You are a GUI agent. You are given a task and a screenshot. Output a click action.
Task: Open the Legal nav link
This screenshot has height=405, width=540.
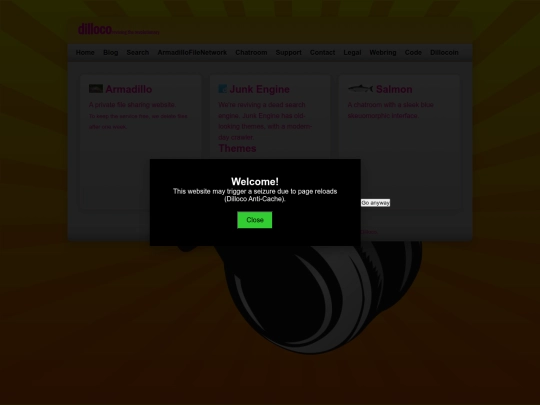352,52
